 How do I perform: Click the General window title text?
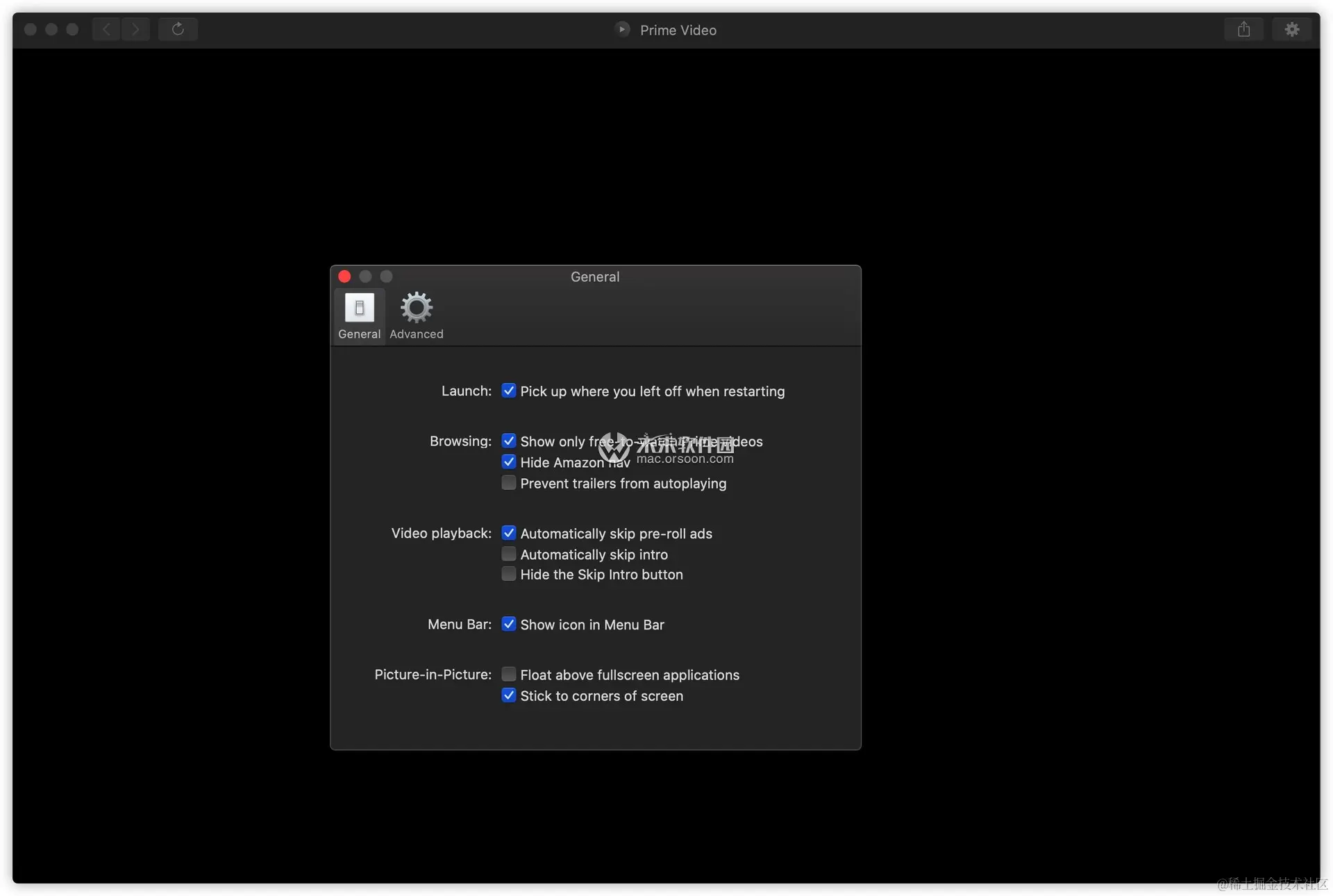(x=595, y=276)
